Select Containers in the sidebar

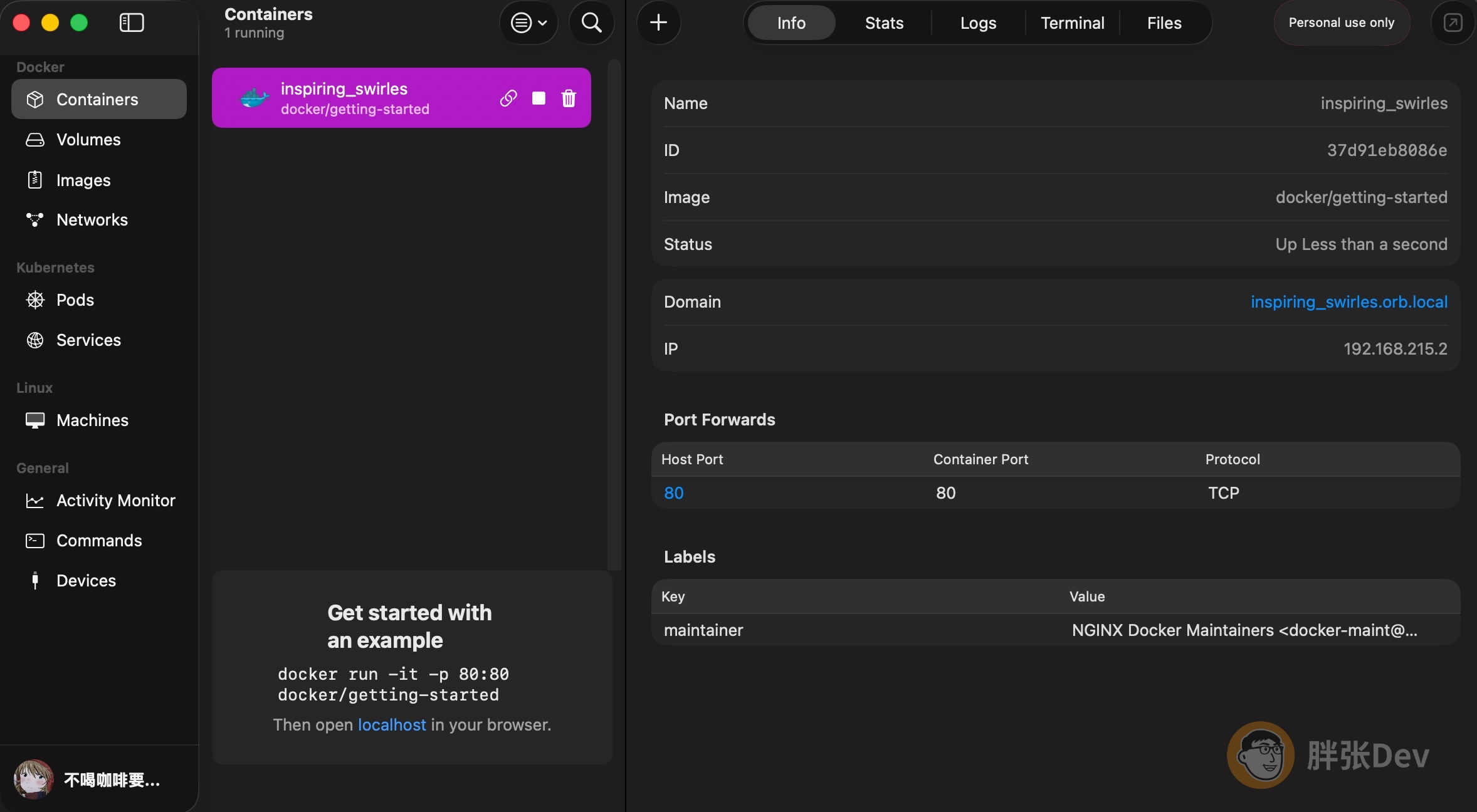[x=99, y=99]
